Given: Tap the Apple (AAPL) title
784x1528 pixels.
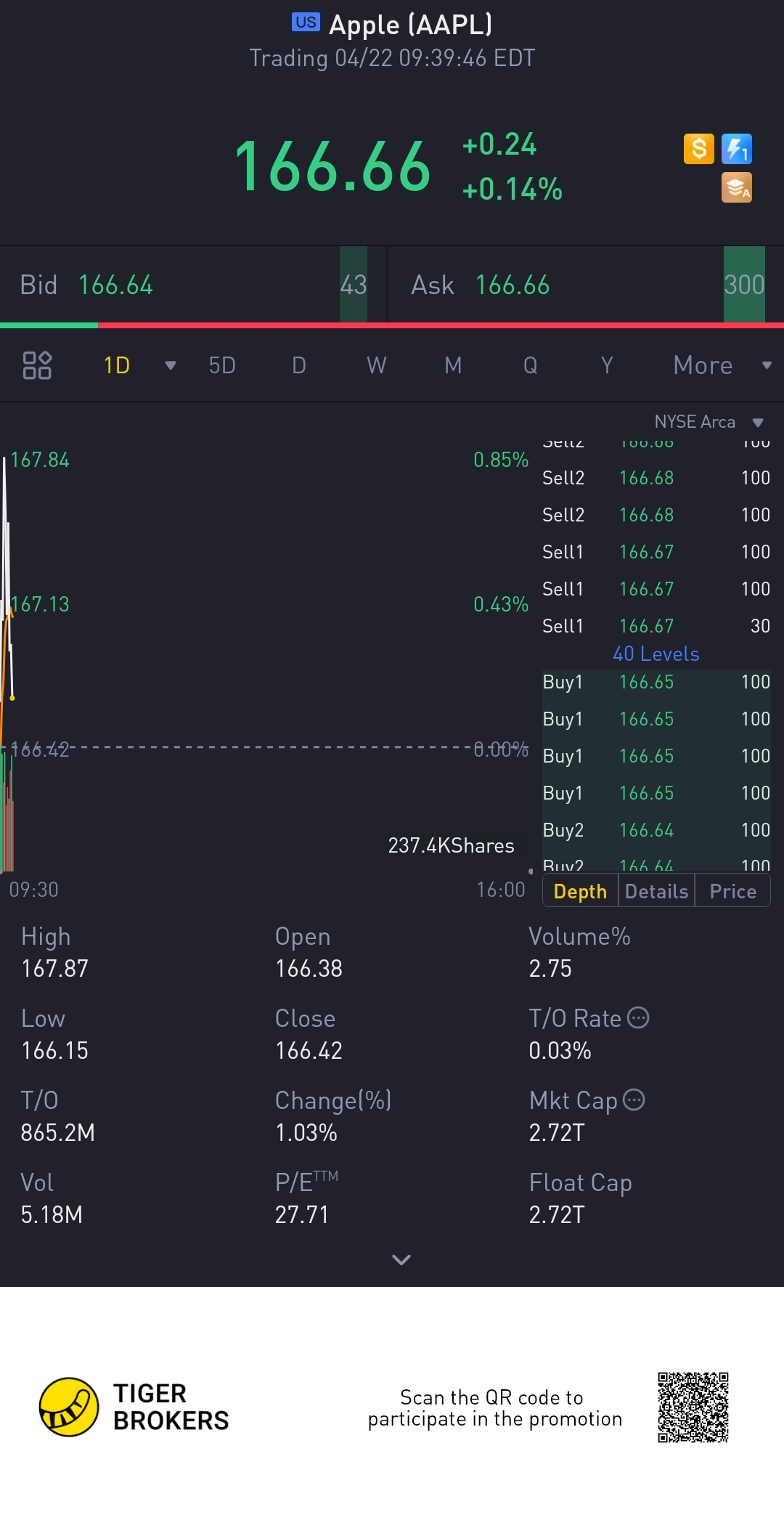Looking at the screenshot, I should coord(411,24).
